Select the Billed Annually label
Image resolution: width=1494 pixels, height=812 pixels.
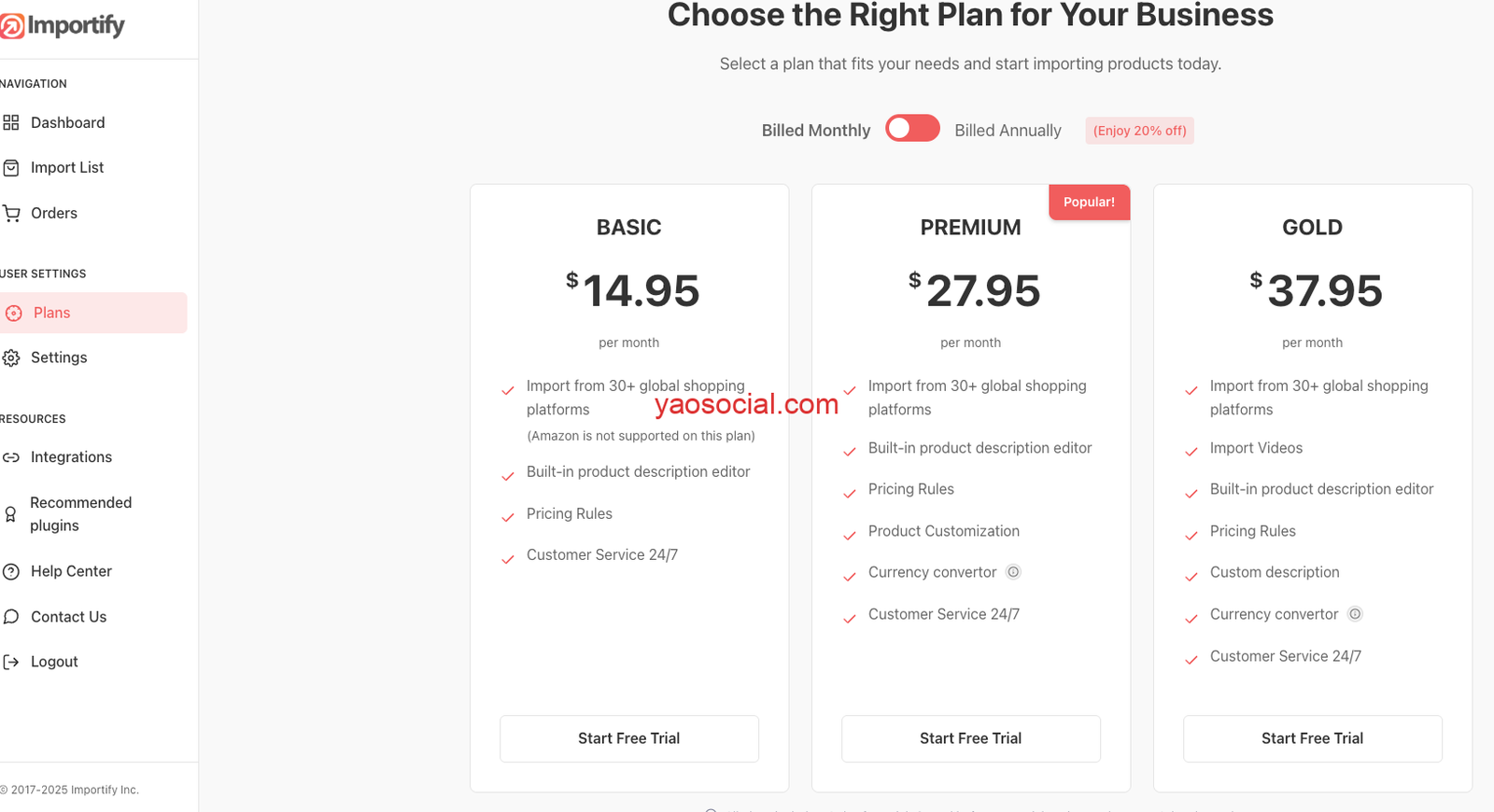(x=1008, y=131)
